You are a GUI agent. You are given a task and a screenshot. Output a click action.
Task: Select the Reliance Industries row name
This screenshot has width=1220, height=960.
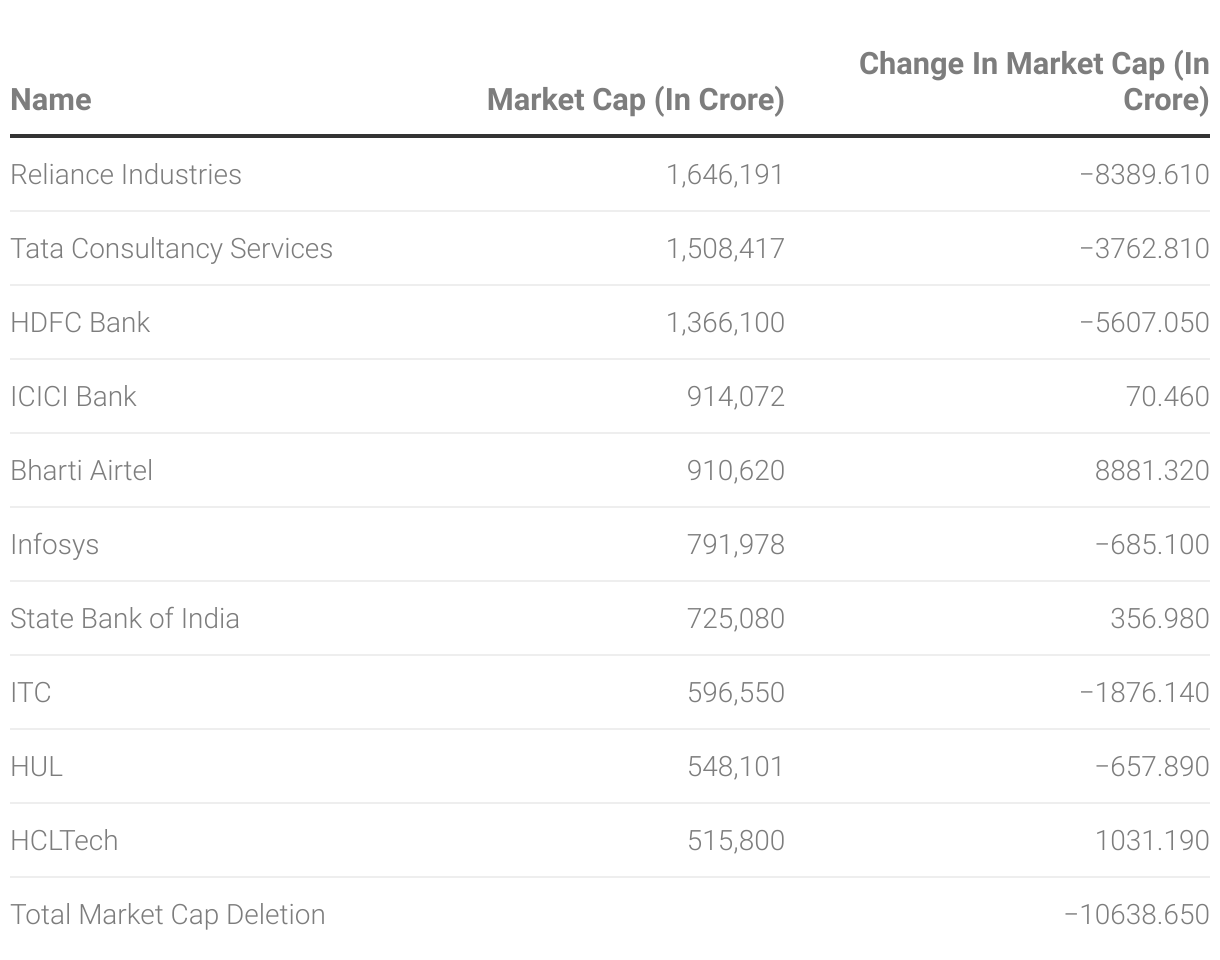tap(126, 174)
